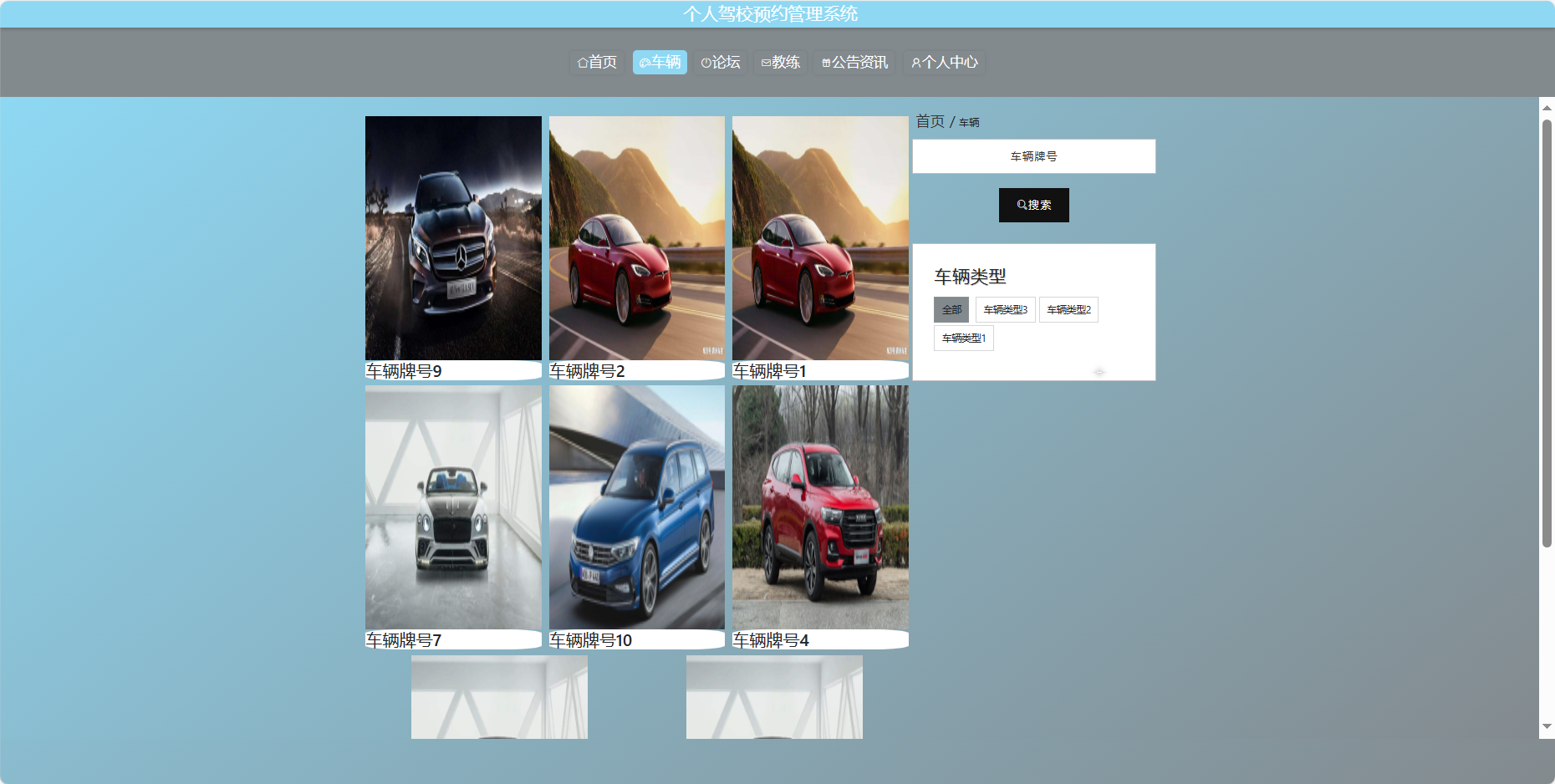Click the 车辆牌号9 label

coord(404,371)
